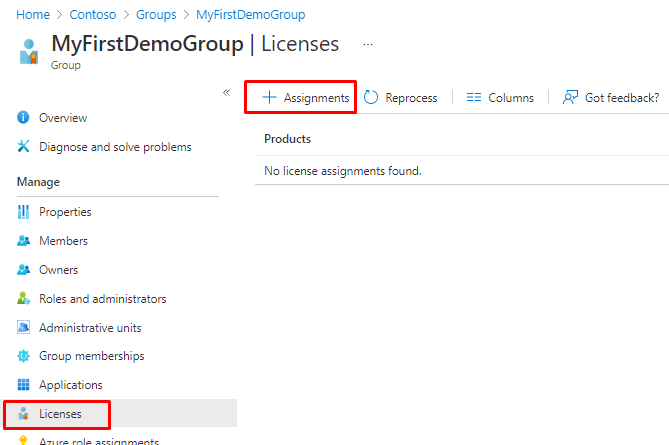
Task: Click the Applications grid icon
Action: click(24, 385)
